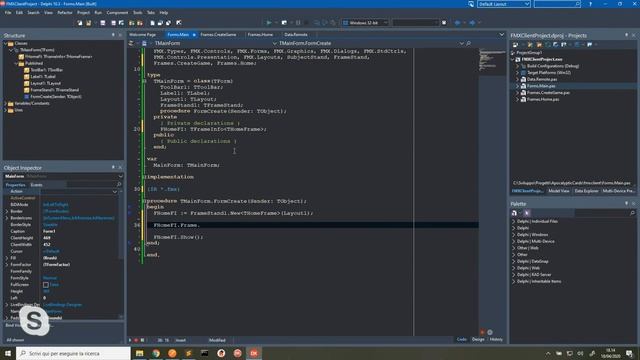This screenshot has height=360, width=640.
Task: Expand the Delphi | Windows category in the Palette
Action: click(x=513, y=235)
